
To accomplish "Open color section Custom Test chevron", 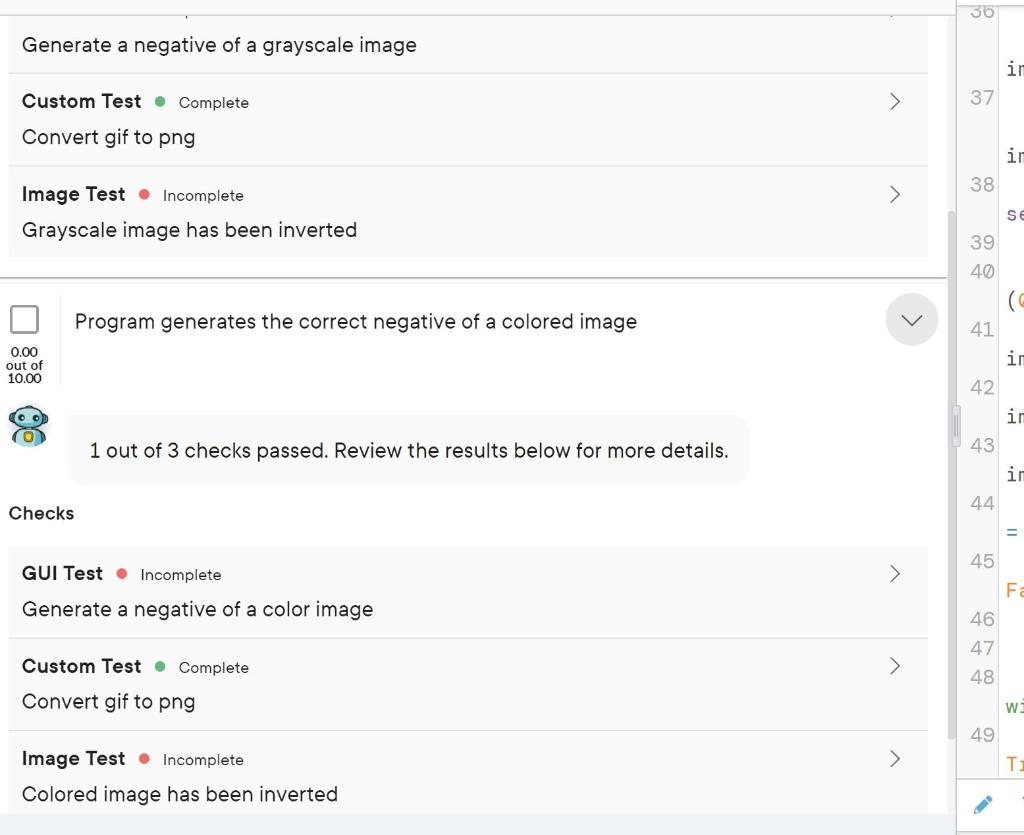I will pos(895,666).
